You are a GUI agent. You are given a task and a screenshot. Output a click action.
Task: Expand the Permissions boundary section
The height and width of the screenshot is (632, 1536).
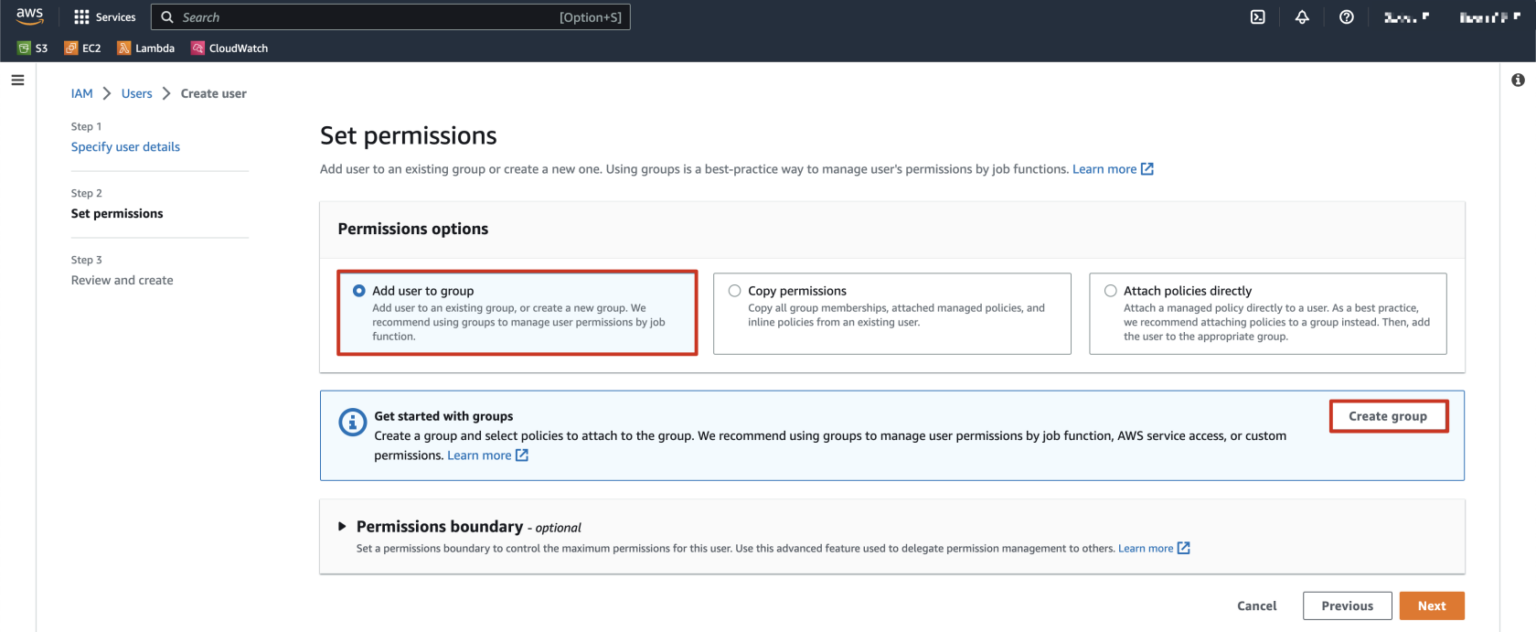(342, 527)
